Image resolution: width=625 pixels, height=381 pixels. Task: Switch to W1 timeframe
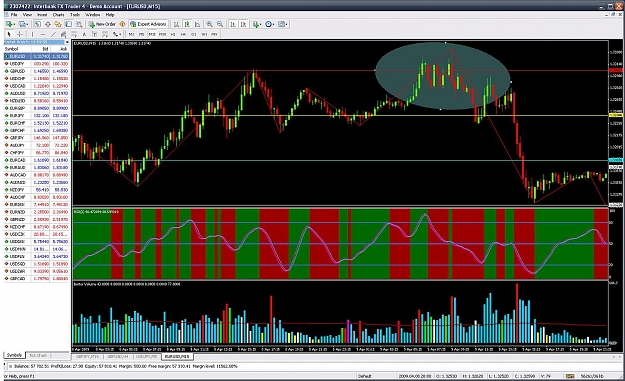pyautogui.click(x=204, y=34)
